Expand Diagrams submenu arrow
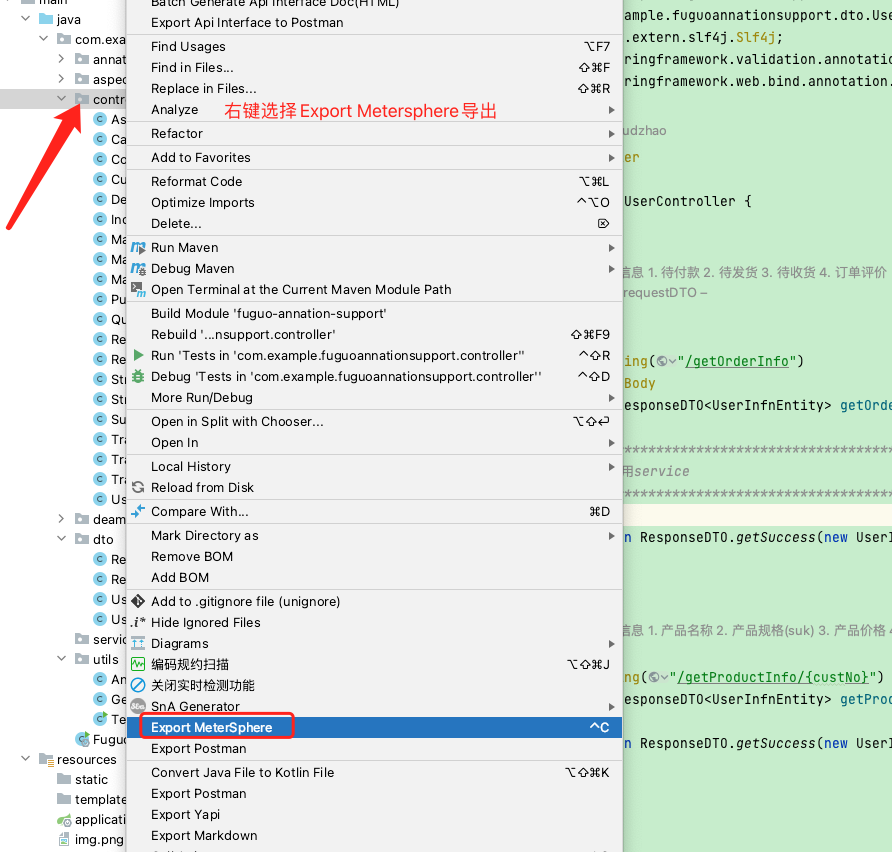892x852 pixels. [x=612, y=644]
